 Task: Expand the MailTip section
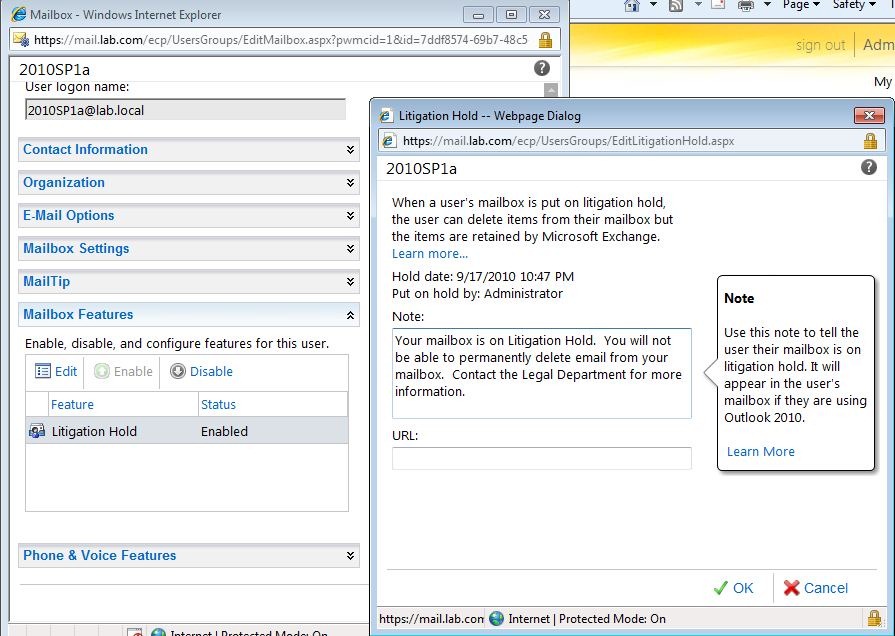click(189, 281)
